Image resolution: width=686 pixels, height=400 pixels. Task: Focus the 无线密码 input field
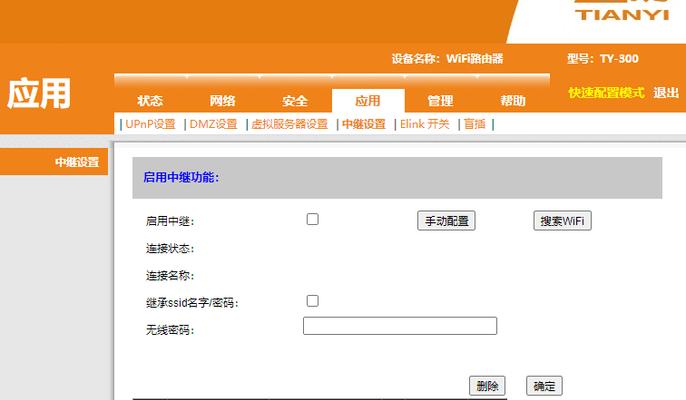tap(400, 326)
